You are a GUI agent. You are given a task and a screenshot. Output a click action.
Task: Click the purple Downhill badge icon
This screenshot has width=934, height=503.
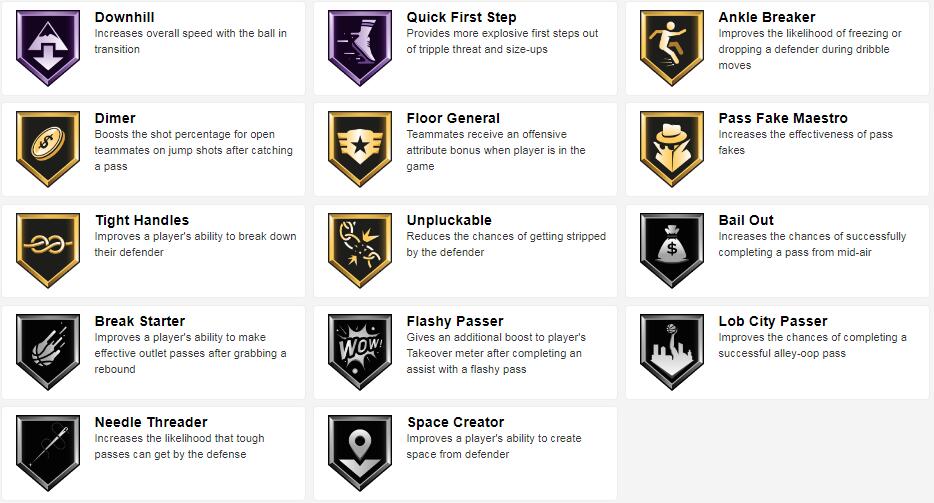tap(48, 48)
